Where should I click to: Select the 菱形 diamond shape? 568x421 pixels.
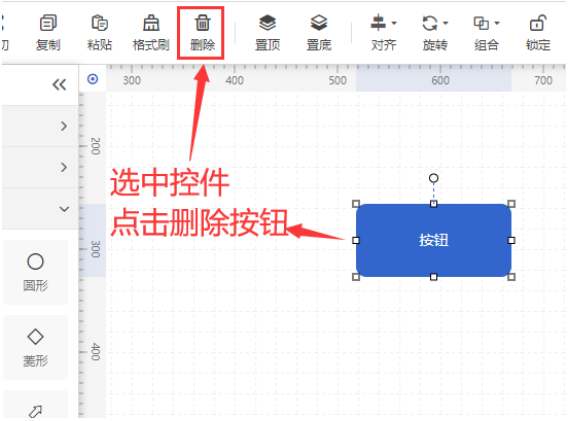pos(36,347)
